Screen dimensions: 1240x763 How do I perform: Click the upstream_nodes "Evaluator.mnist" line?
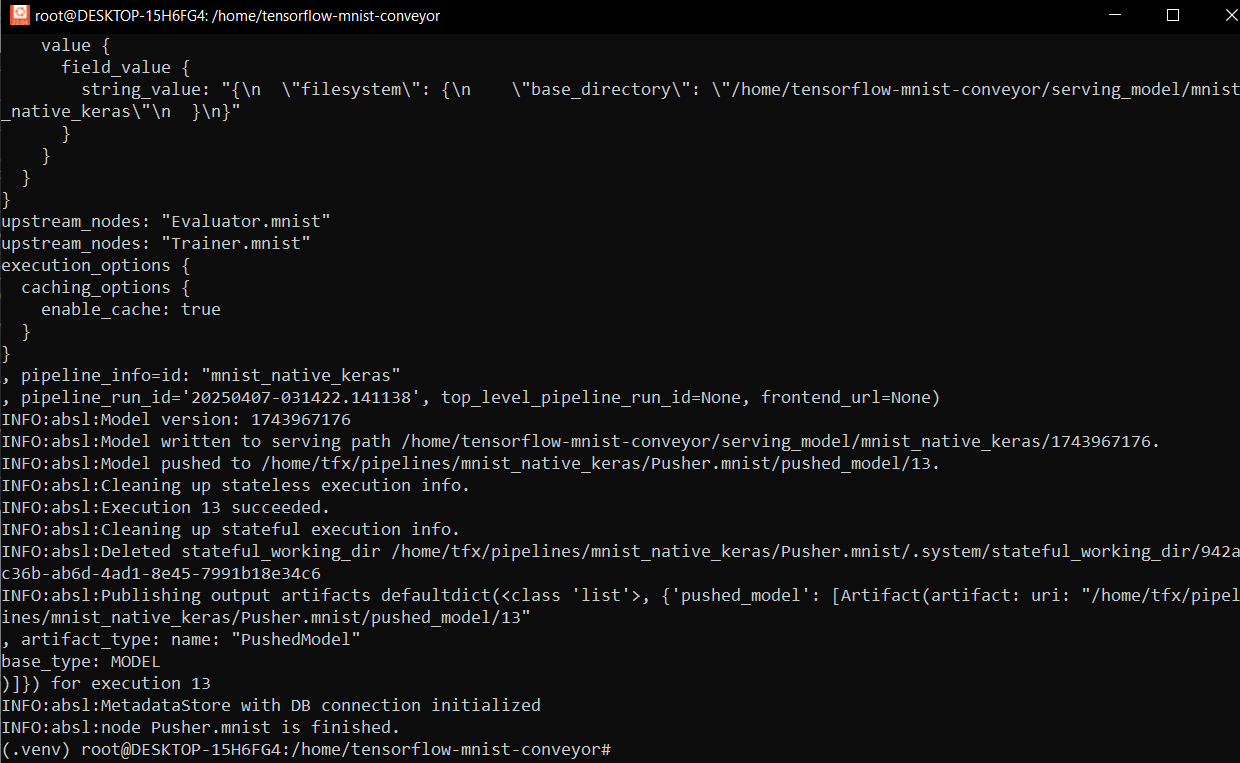click(166, 221)
